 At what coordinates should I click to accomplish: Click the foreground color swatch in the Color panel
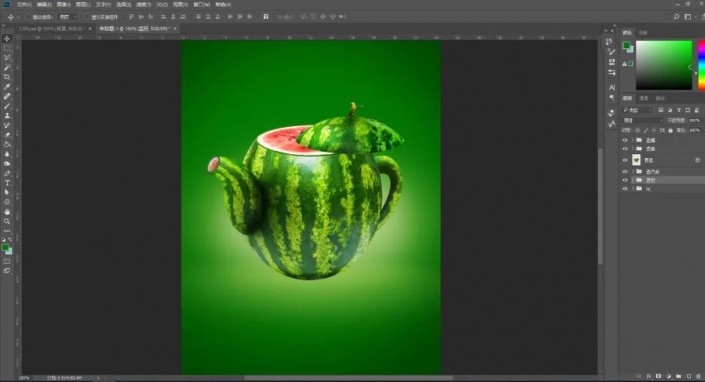click(626, 45)
